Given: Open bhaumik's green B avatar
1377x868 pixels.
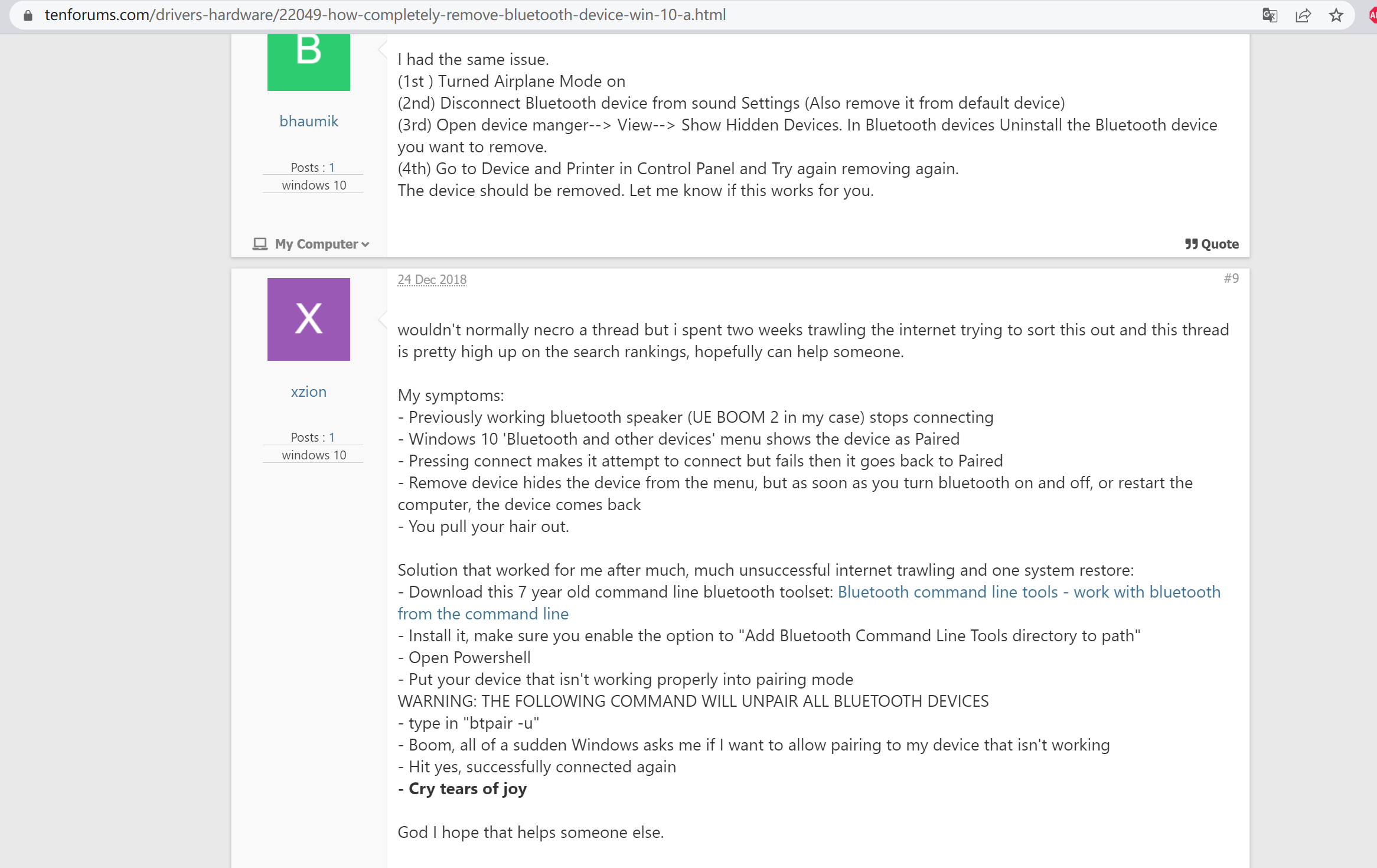Looking at the screenshot, I should click(x=308, y=61).
